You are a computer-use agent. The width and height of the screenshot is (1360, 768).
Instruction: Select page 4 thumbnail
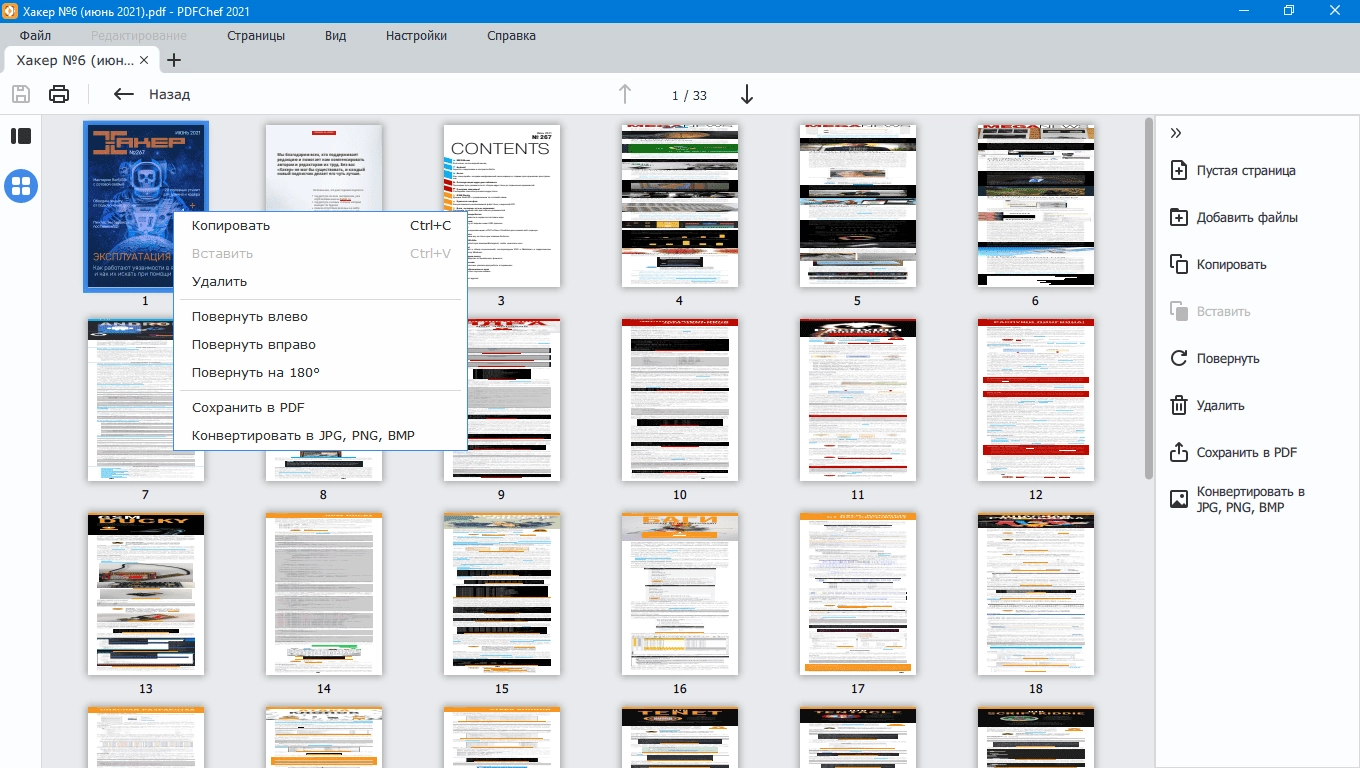point(679,205)
